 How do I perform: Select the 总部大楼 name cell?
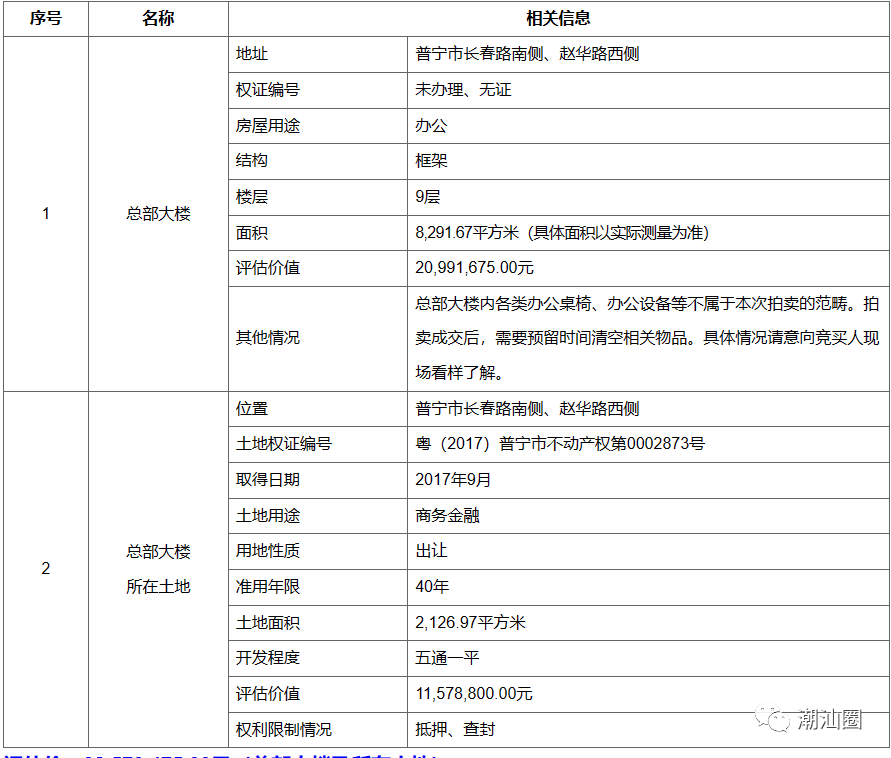158,214
